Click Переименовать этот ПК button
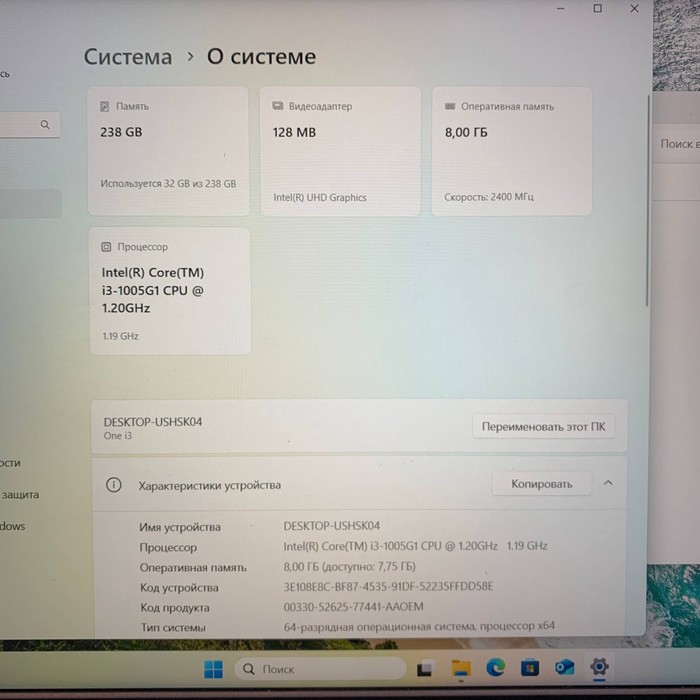Screen dimensions: 700x700 (543, 427)
